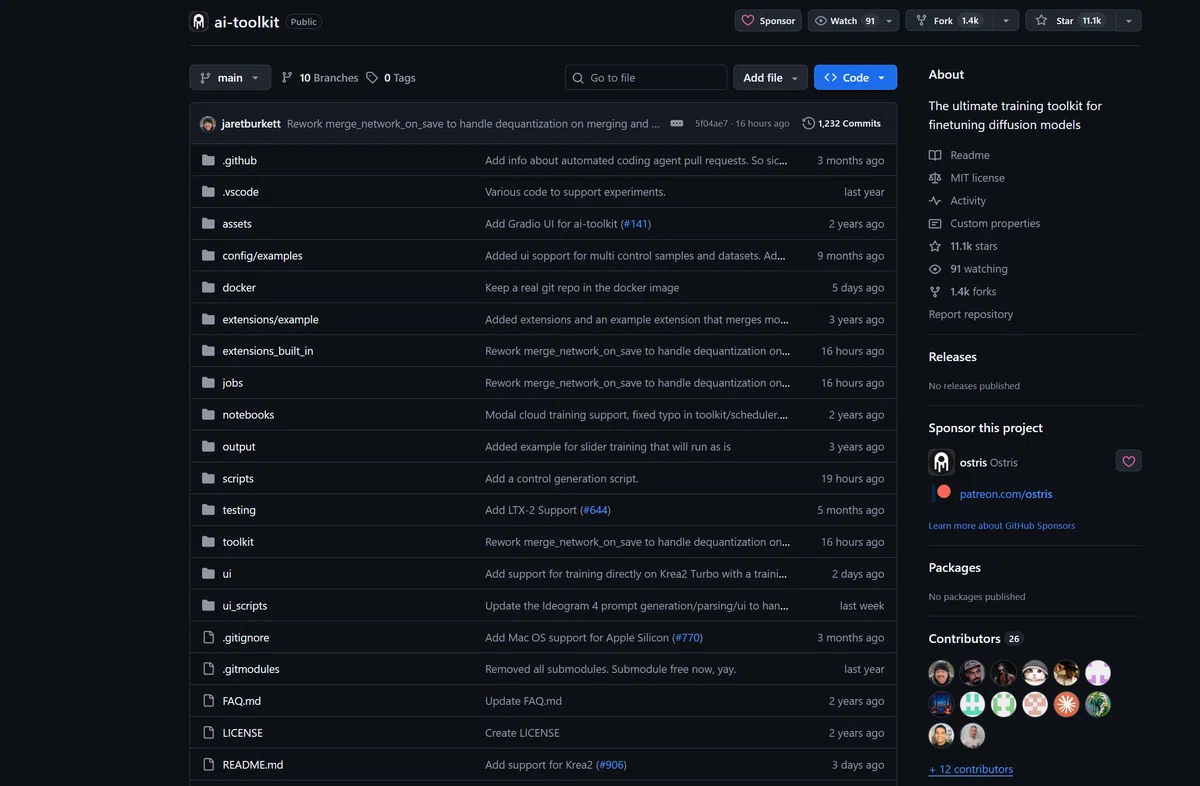1200x786 pixels.
Task: Open commit 'Keep a real git repo in the docker image'
Action: (x=582, y=287)
